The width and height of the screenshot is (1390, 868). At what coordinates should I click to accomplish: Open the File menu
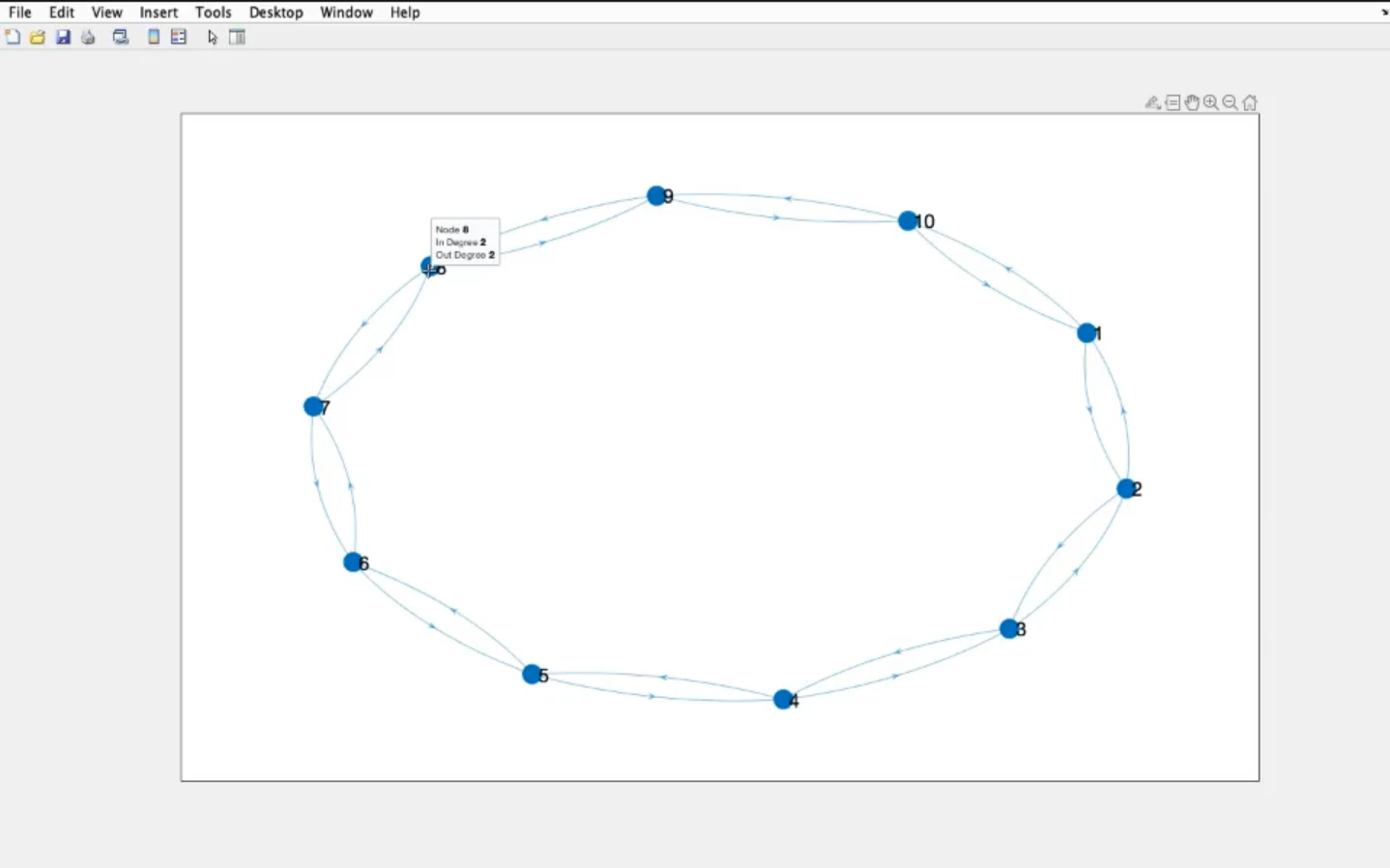tap(19, 13)
